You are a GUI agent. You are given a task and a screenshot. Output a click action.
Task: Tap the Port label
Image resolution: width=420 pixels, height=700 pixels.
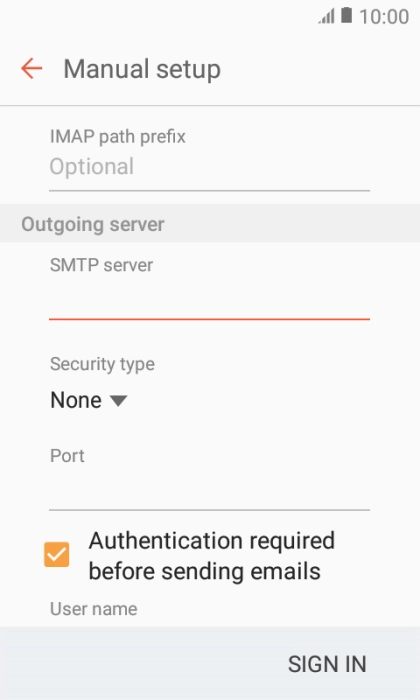click(x=67, y=456)
